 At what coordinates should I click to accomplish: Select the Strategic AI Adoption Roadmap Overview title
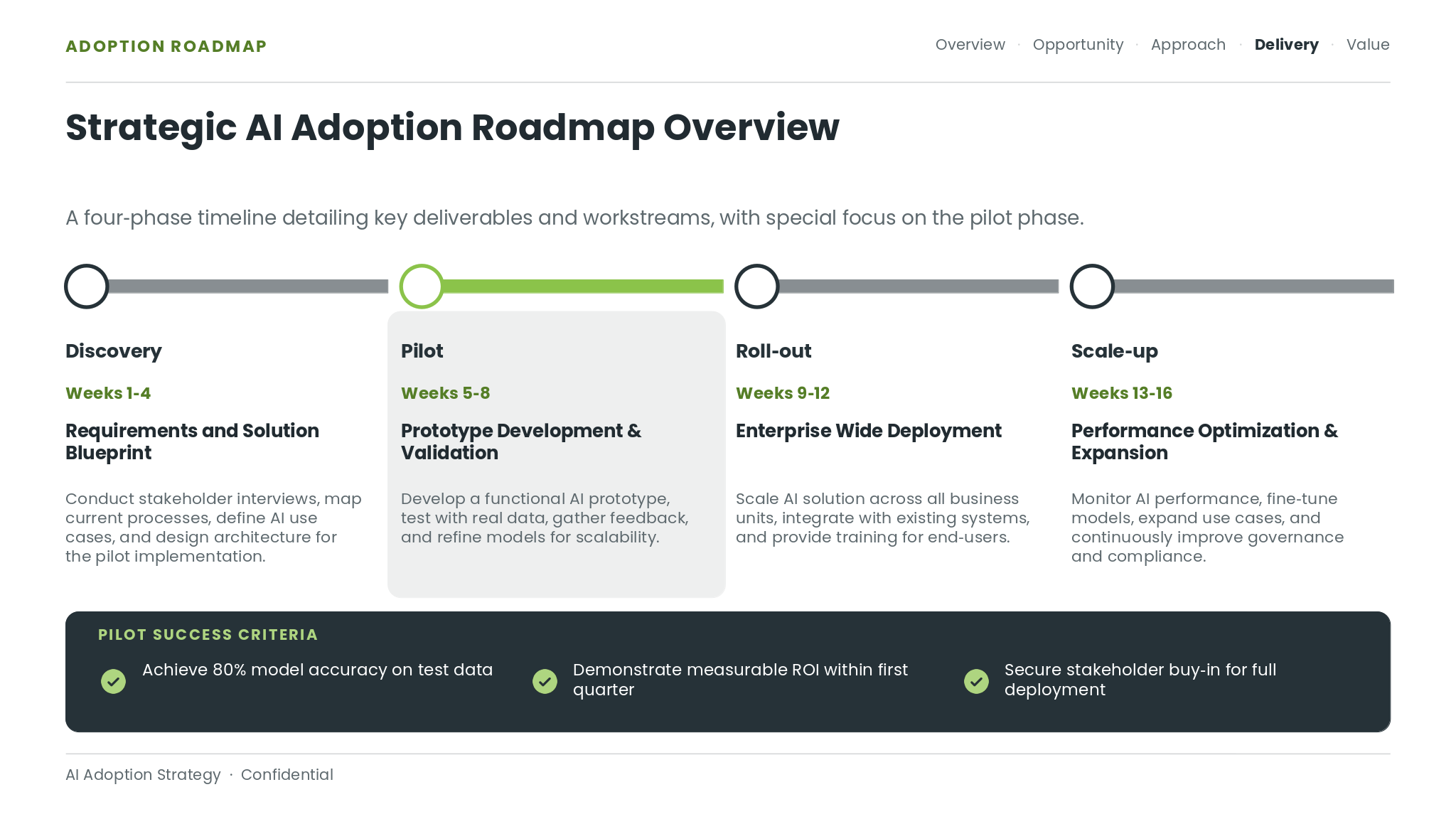click(452, 128)
